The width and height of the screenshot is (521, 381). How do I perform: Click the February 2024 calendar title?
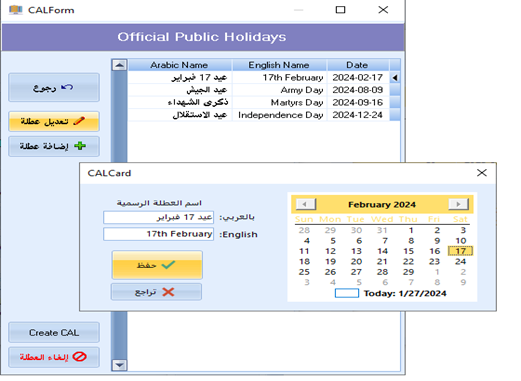click(x=382, y=204)
